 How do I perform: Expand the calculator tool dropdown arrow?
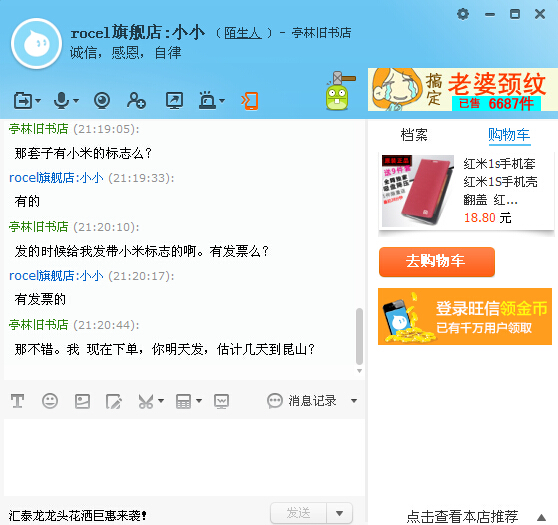pos(199,401)
